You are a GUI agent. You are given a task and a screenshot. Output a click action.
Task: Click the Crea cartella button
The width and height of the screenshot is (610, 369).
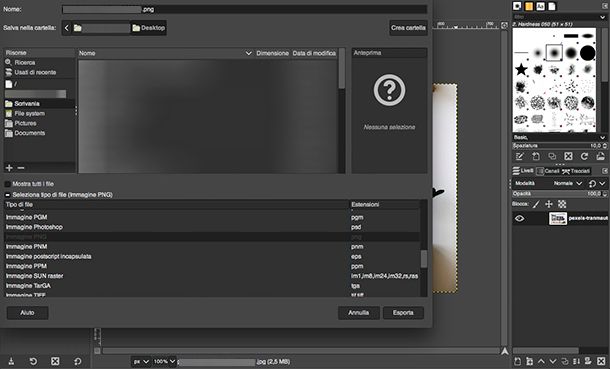click(x=408, y=28)
